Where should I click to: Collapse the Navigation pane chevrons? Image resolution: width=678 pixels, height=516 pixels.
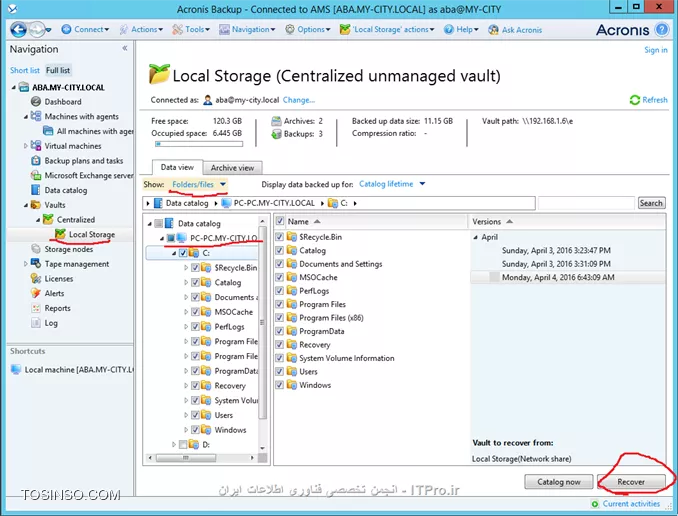pyautogui.click(x=125, y=48)
